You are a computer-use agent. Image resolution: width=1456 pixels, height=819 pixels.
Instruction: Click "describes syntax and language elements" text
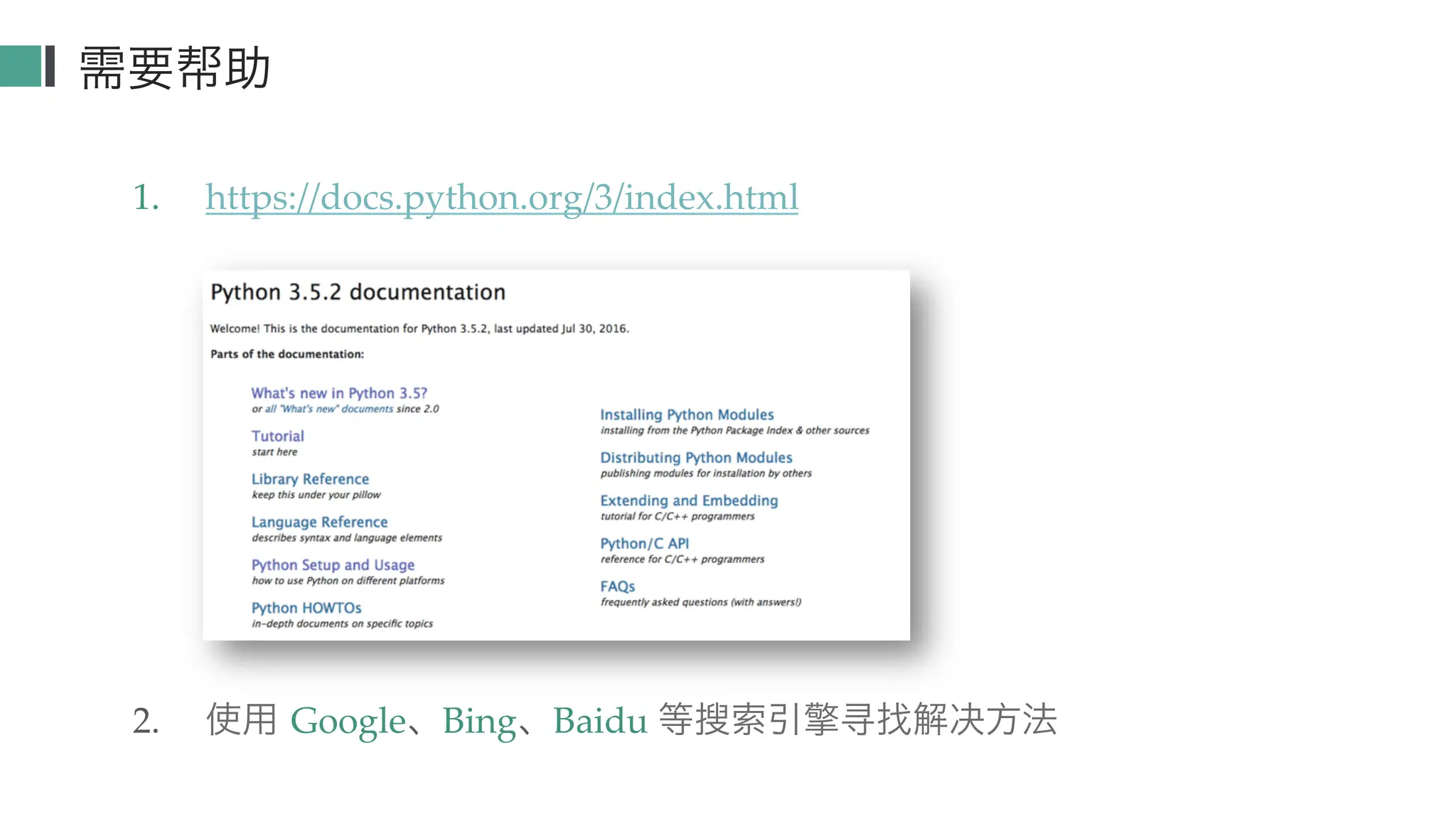tap(347, 538)
